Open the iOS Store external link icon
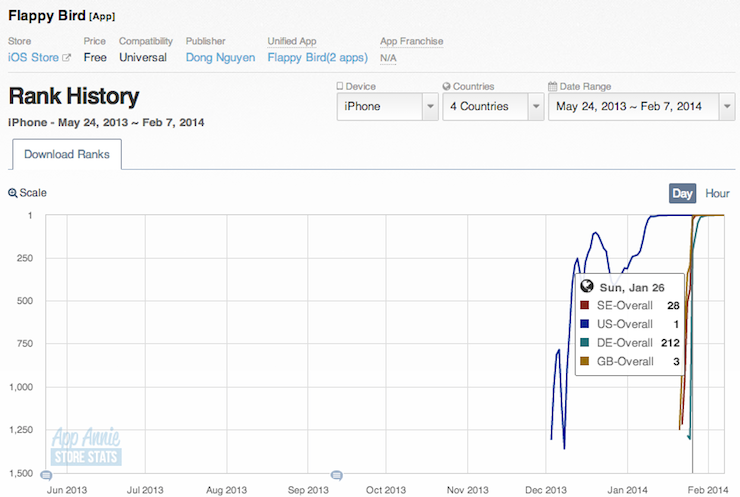Image resolution: width=740 pixels, height=497 pixels. (67, 58)
